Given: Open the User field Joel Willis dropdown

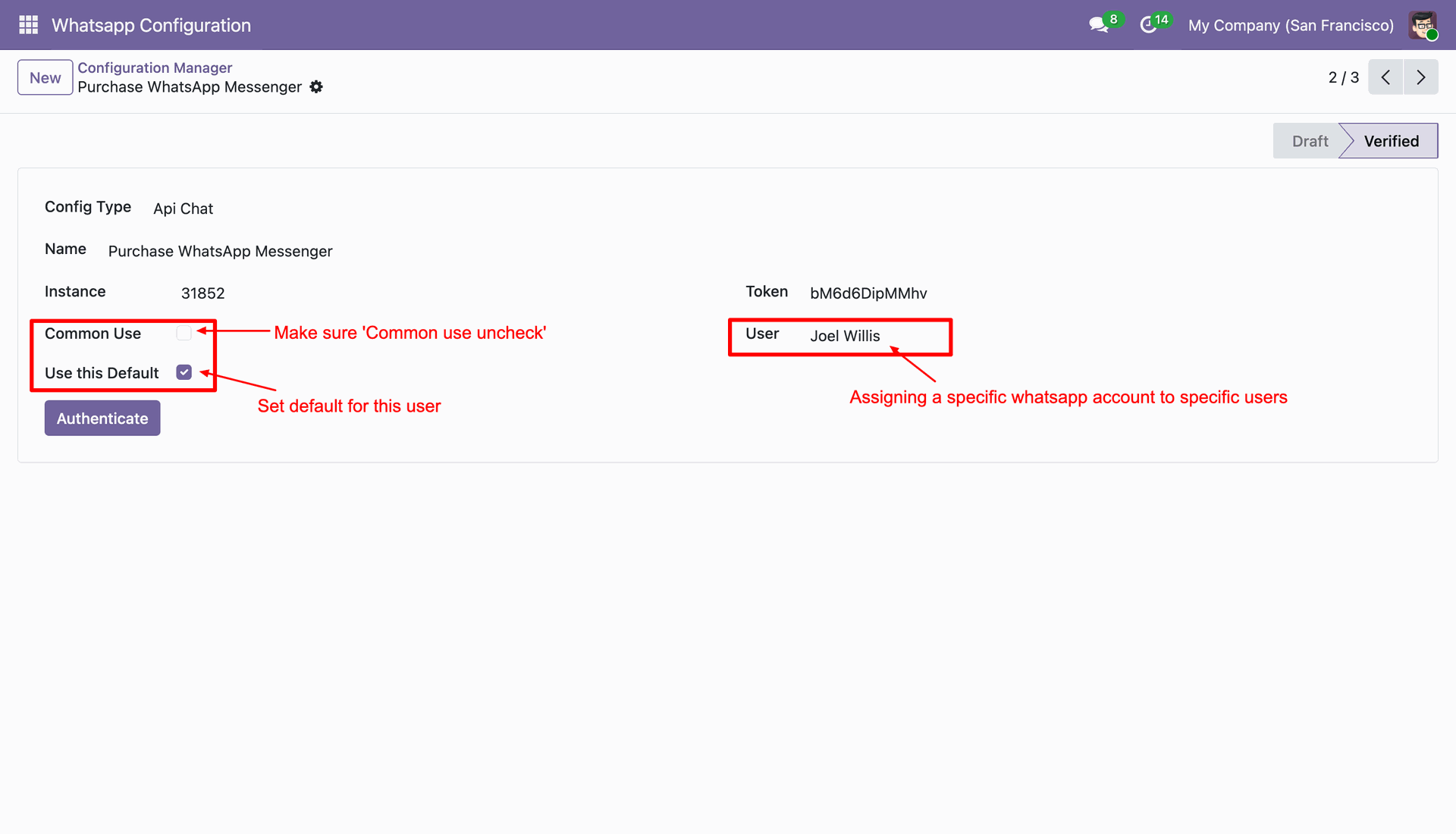Looking at the screenshot, I should [x=845, y=336].
